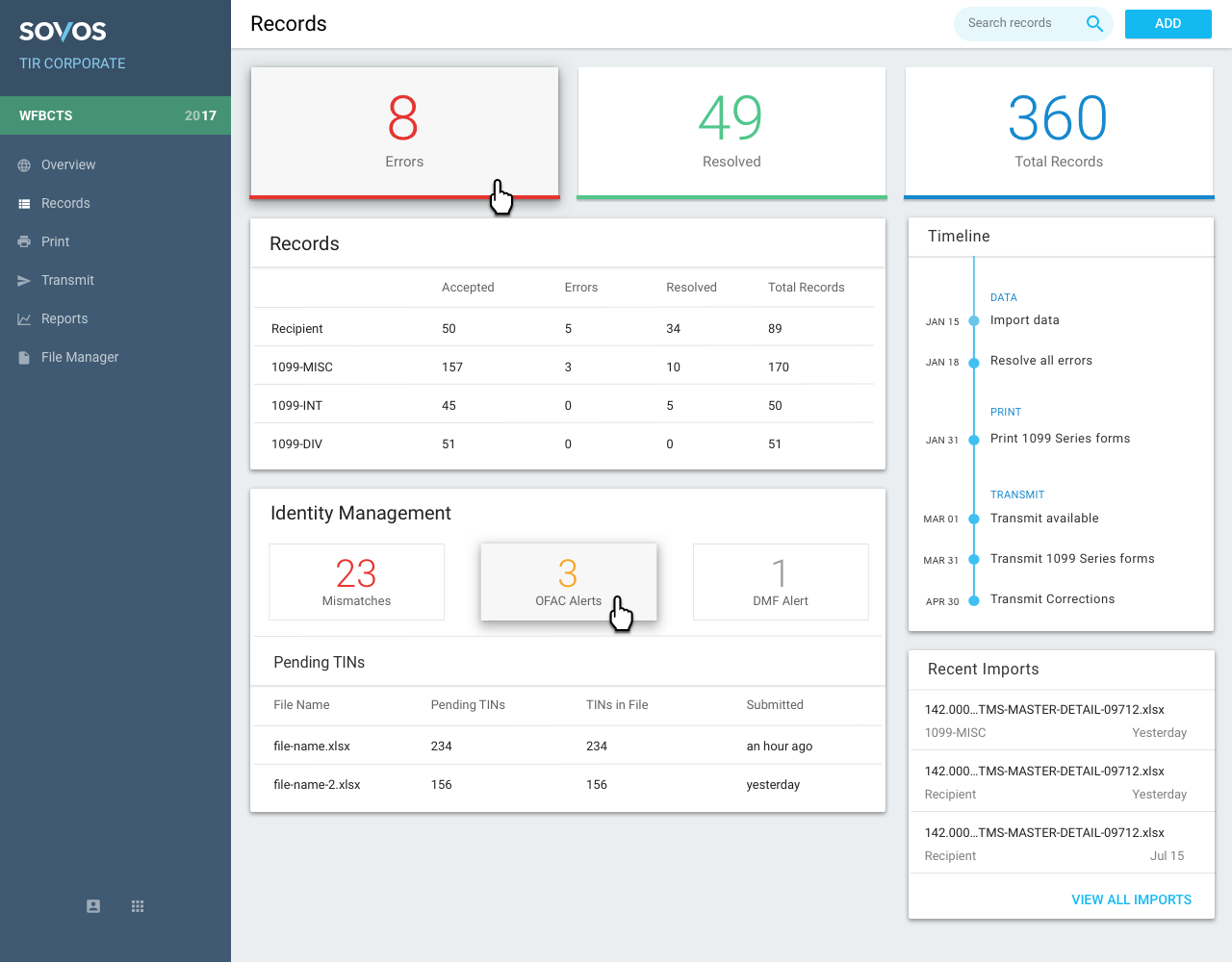Click the JAN 31 timeline marker dot

[974, 440]
